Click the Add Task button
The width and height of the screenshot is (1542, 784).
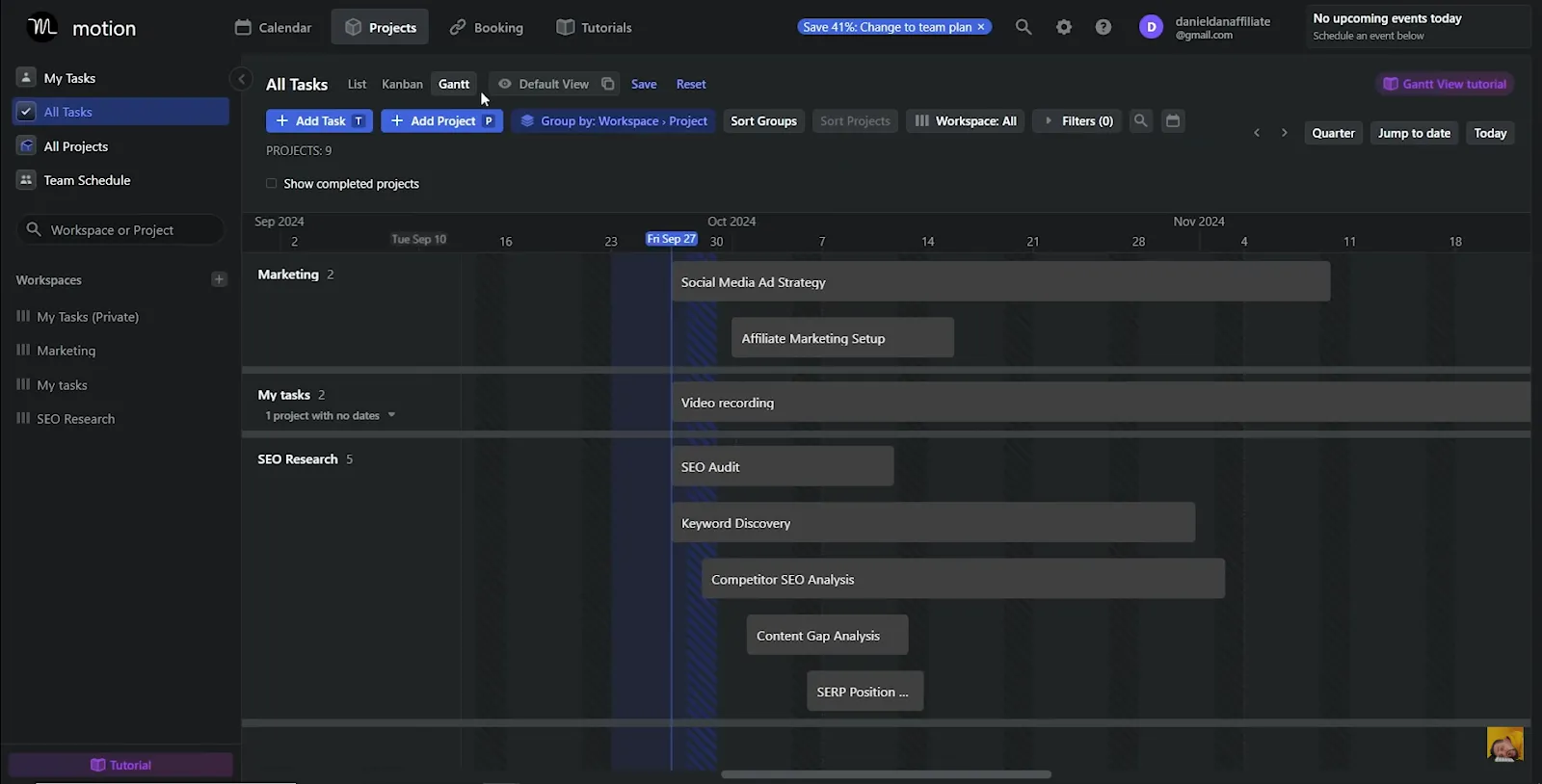click(x=319, y=120)
